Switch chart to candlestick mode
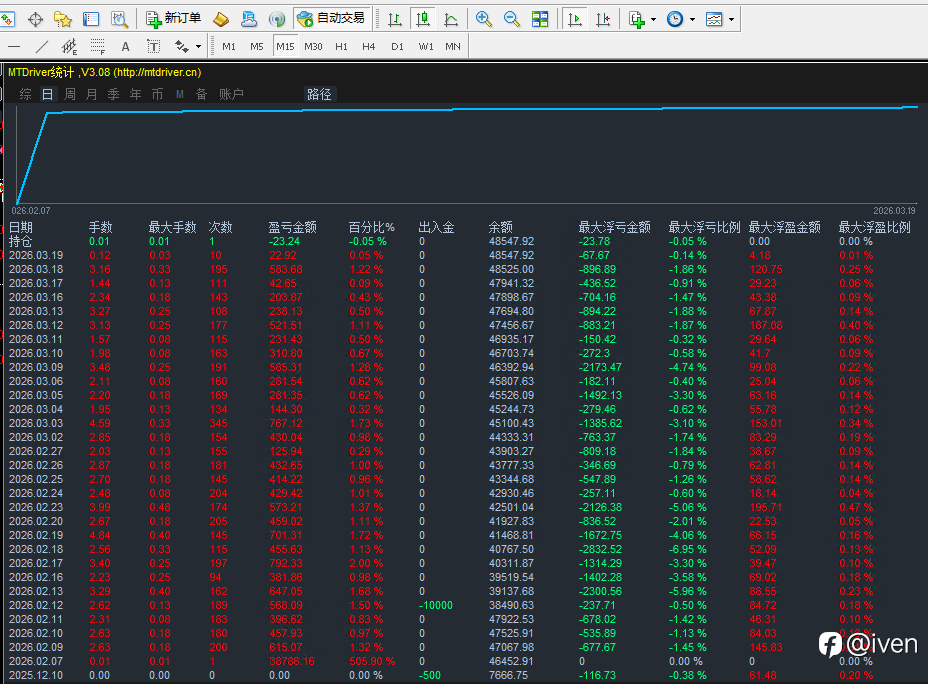Image resolution: width=928 pixels, height=684 pixels. 423,19
